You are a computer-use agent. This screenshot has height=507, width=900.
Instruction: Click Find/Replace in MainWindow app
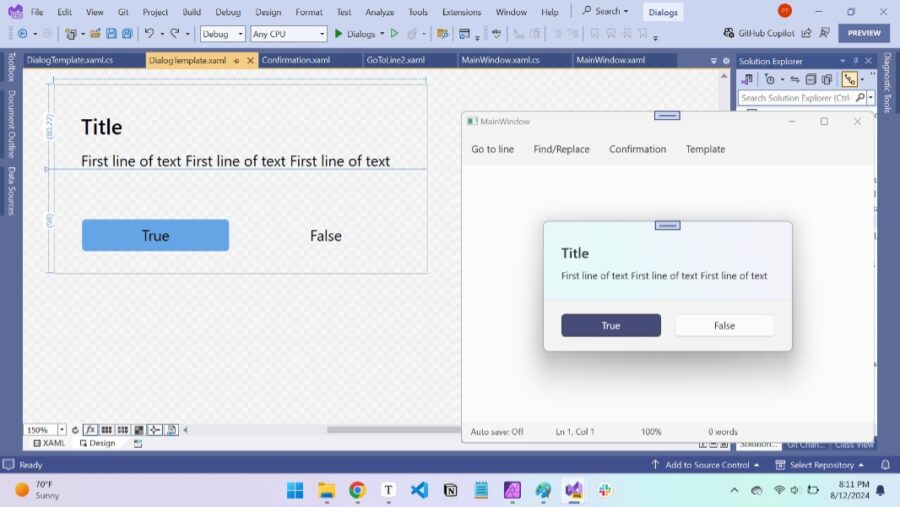561,149
